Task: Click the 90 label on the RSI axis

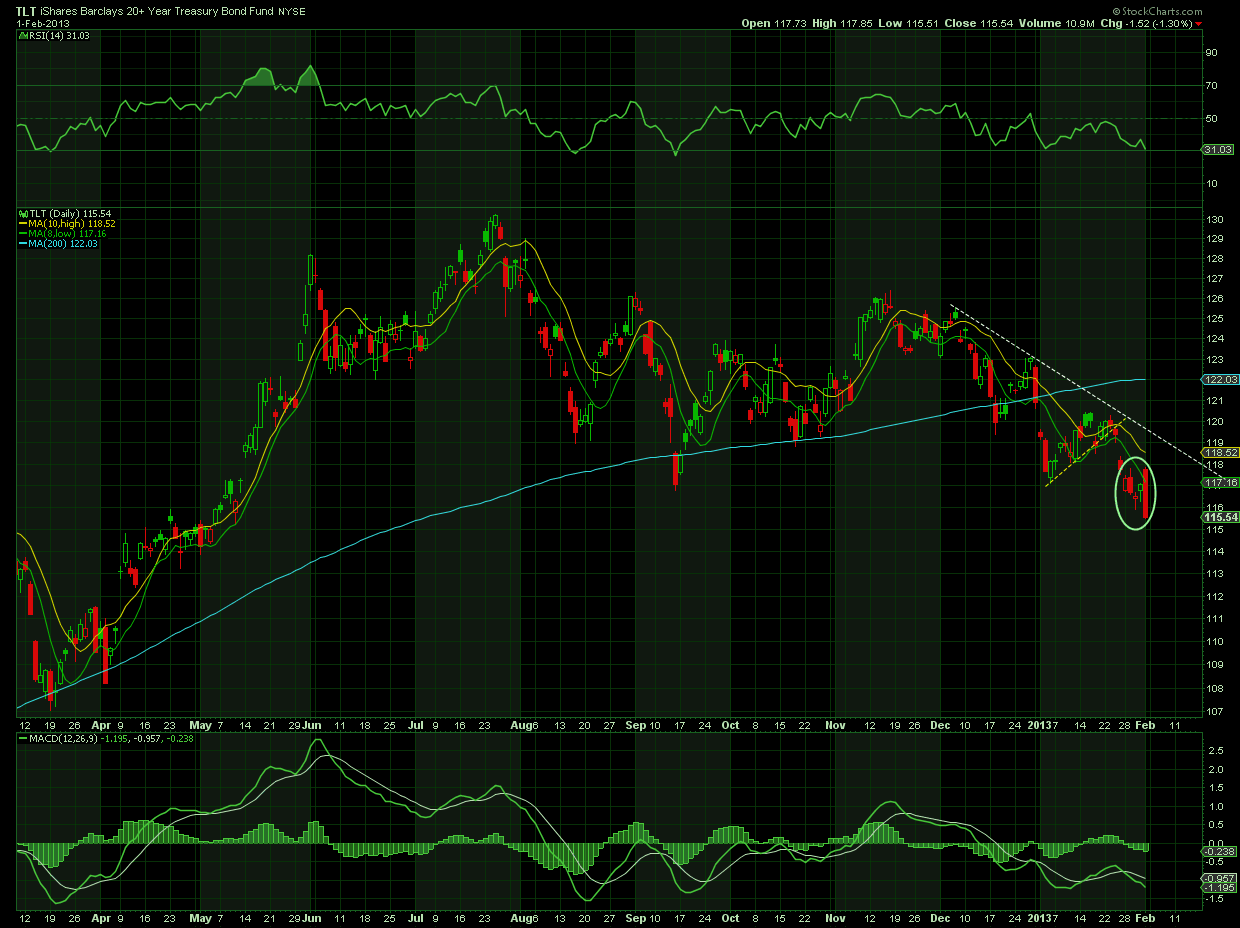Action: tap(1212, 53)
